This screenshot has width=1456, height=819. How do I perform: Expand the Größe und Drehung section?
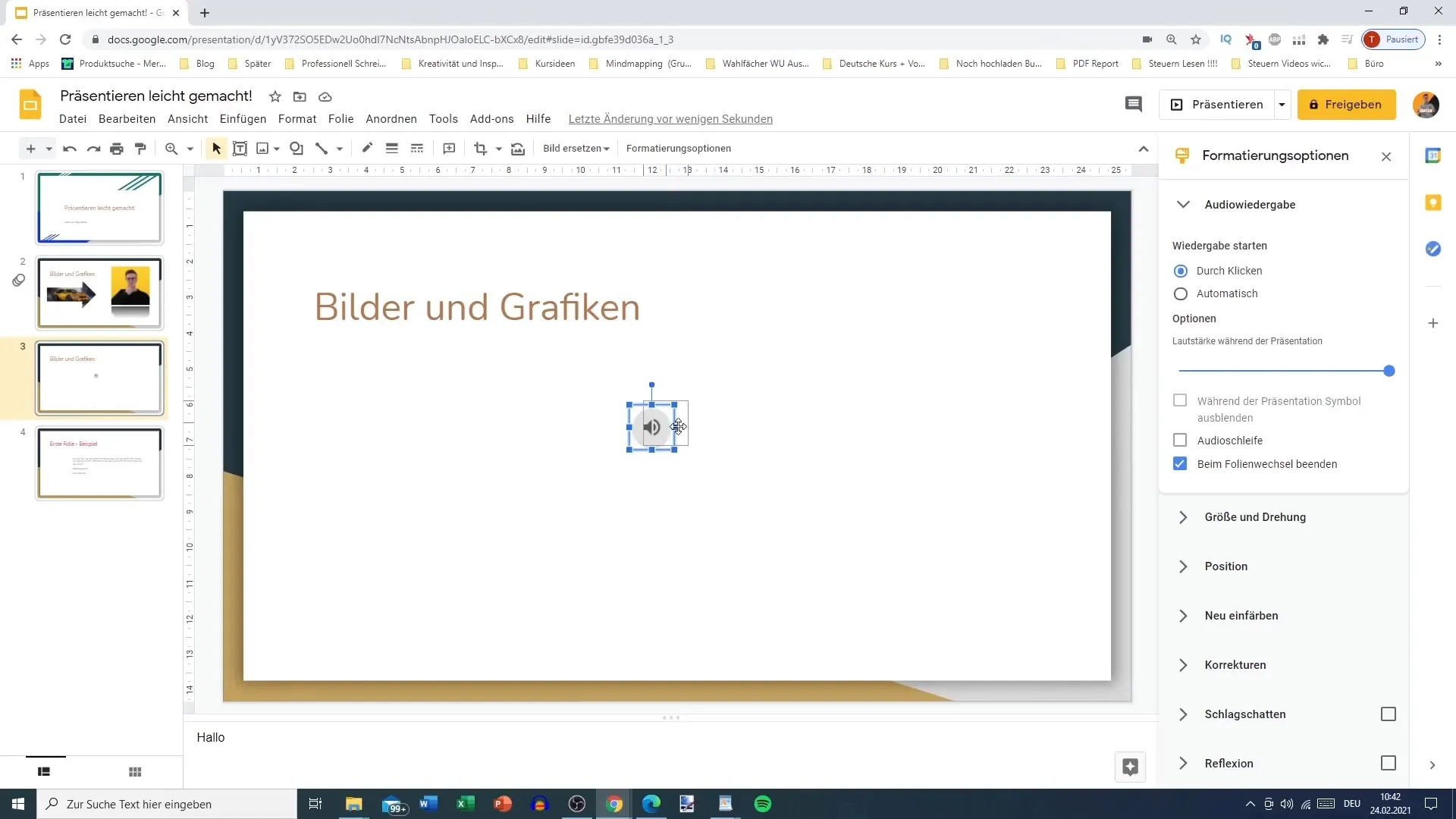coord(1255,517)
